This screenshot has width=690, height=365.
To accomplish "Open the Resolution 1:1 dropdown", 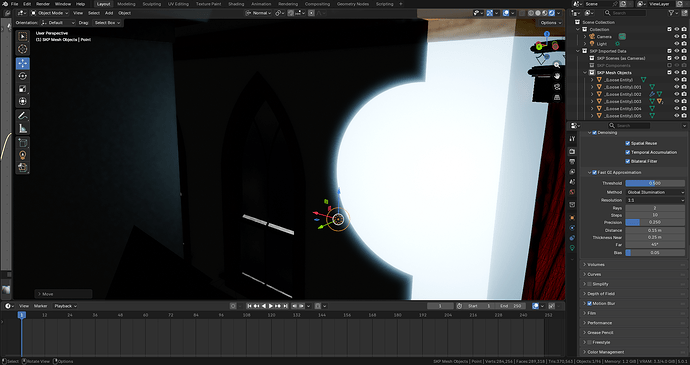I will tap(655, 200).
